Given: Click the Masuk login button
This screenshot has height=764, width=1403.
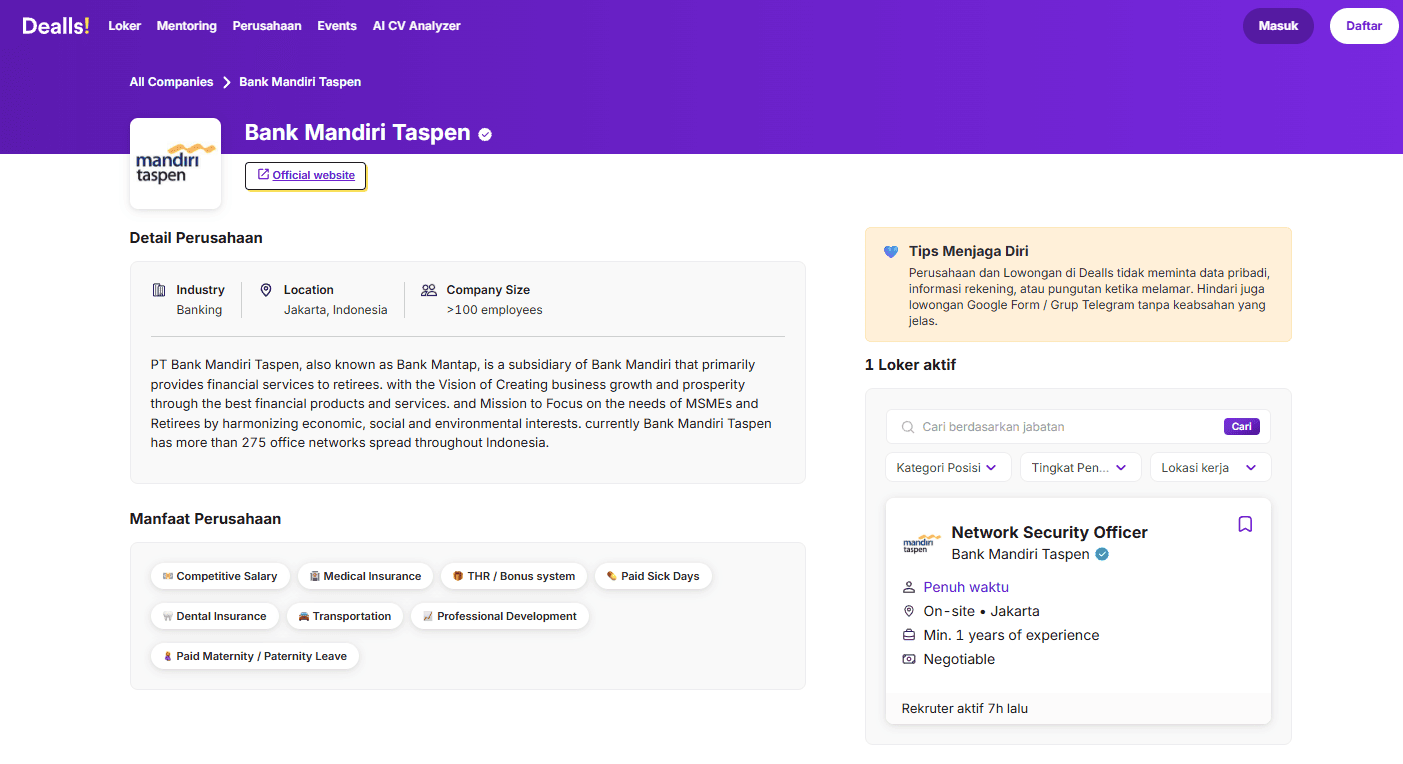Looking at the screenshot, I should 1278,26.
